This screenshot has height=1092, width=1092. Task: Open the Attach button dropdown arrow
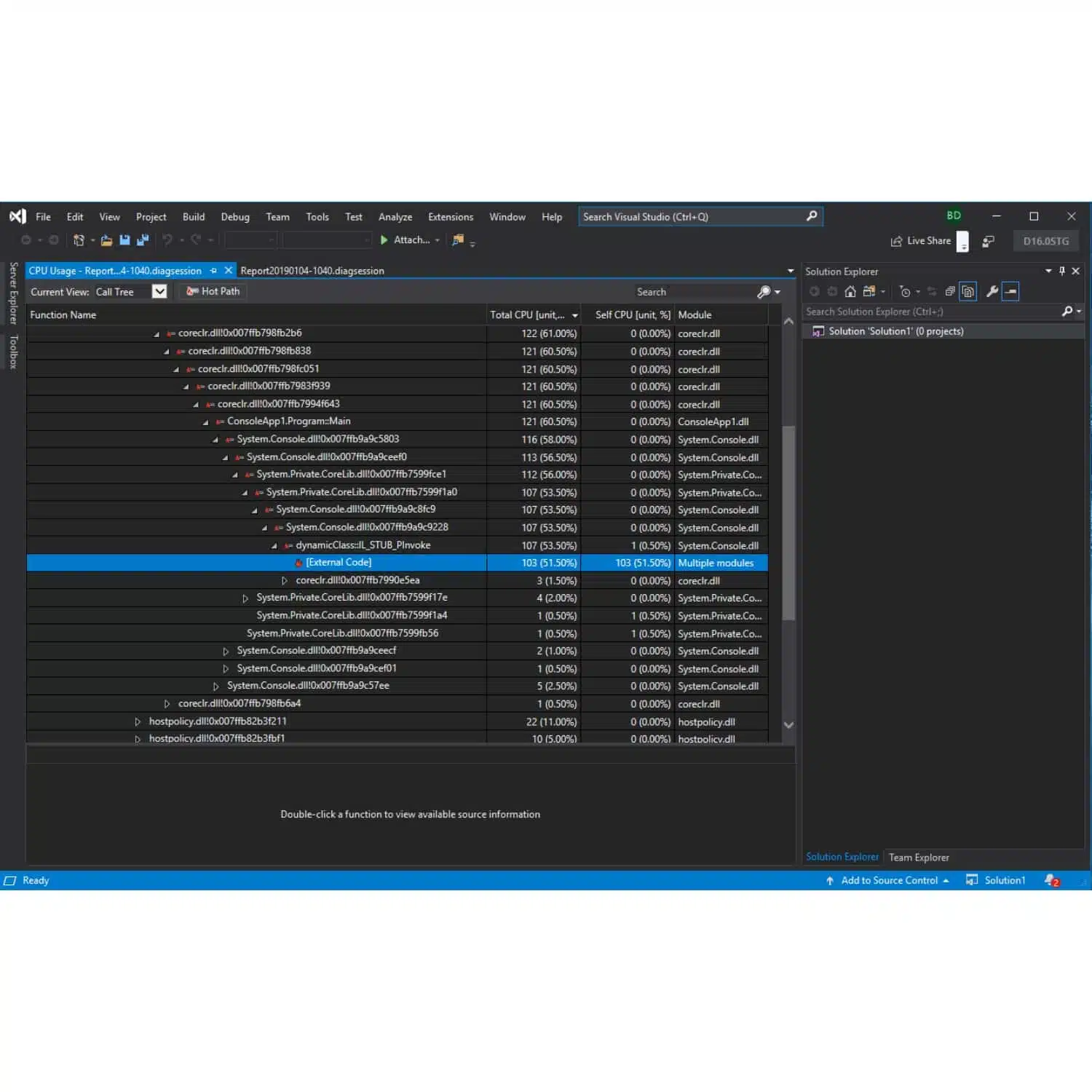[438, 240]
